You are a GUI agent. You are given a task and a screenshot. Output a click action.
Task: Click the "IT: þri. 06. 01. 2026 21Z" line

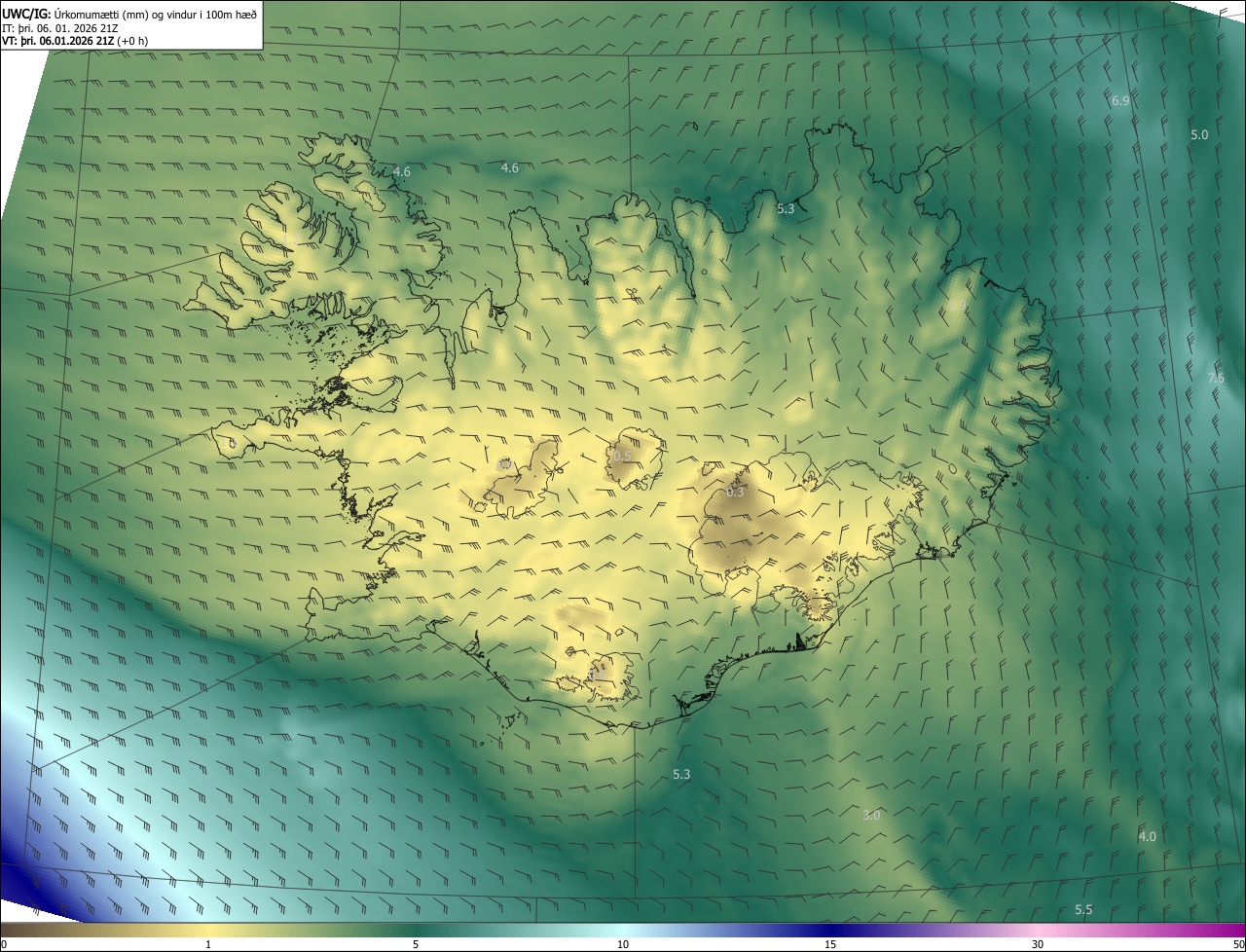(x=59, y=28)
